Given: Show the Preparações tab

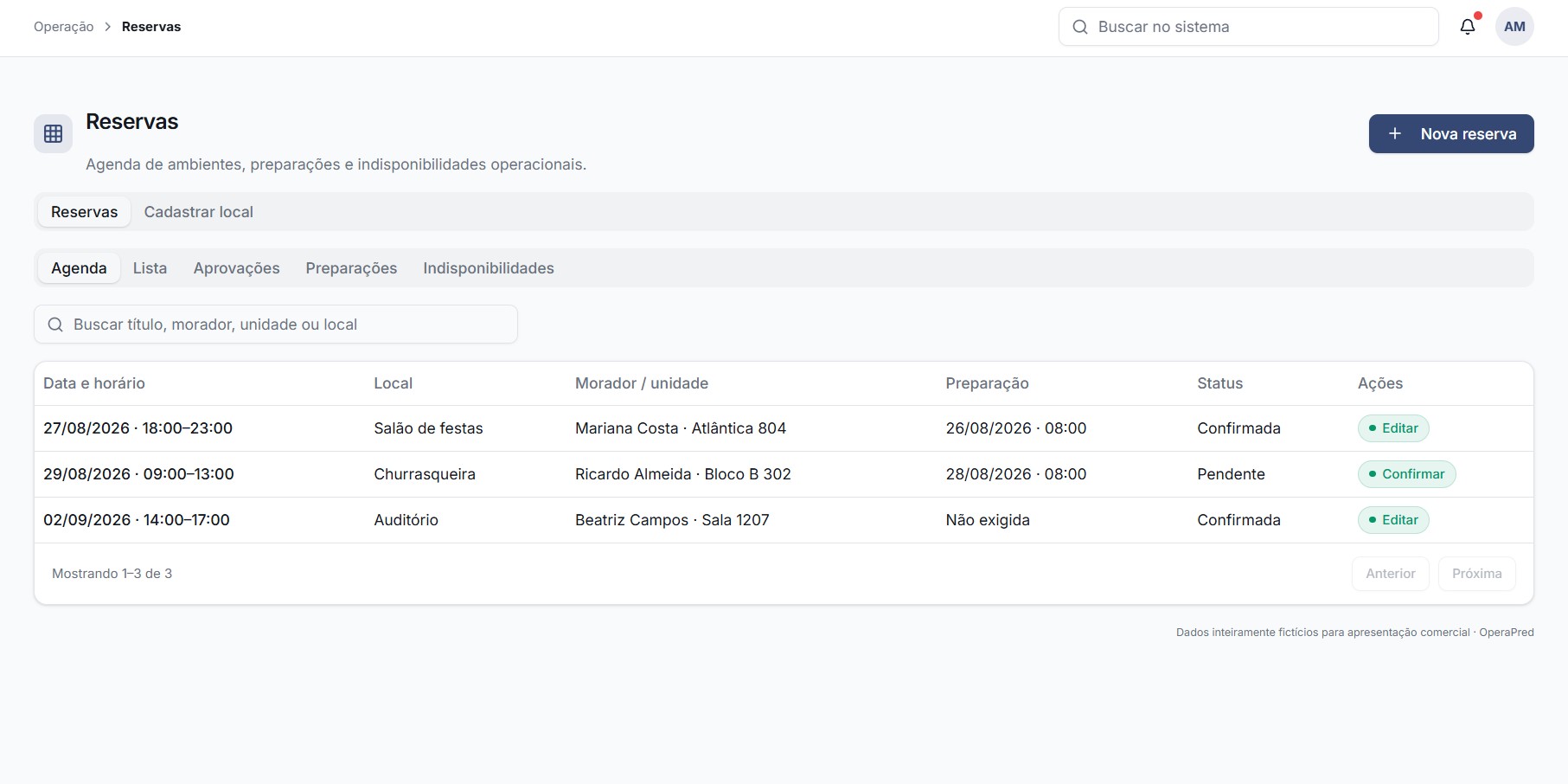Looking at the screenshot, I should click(x=351, y=268).
